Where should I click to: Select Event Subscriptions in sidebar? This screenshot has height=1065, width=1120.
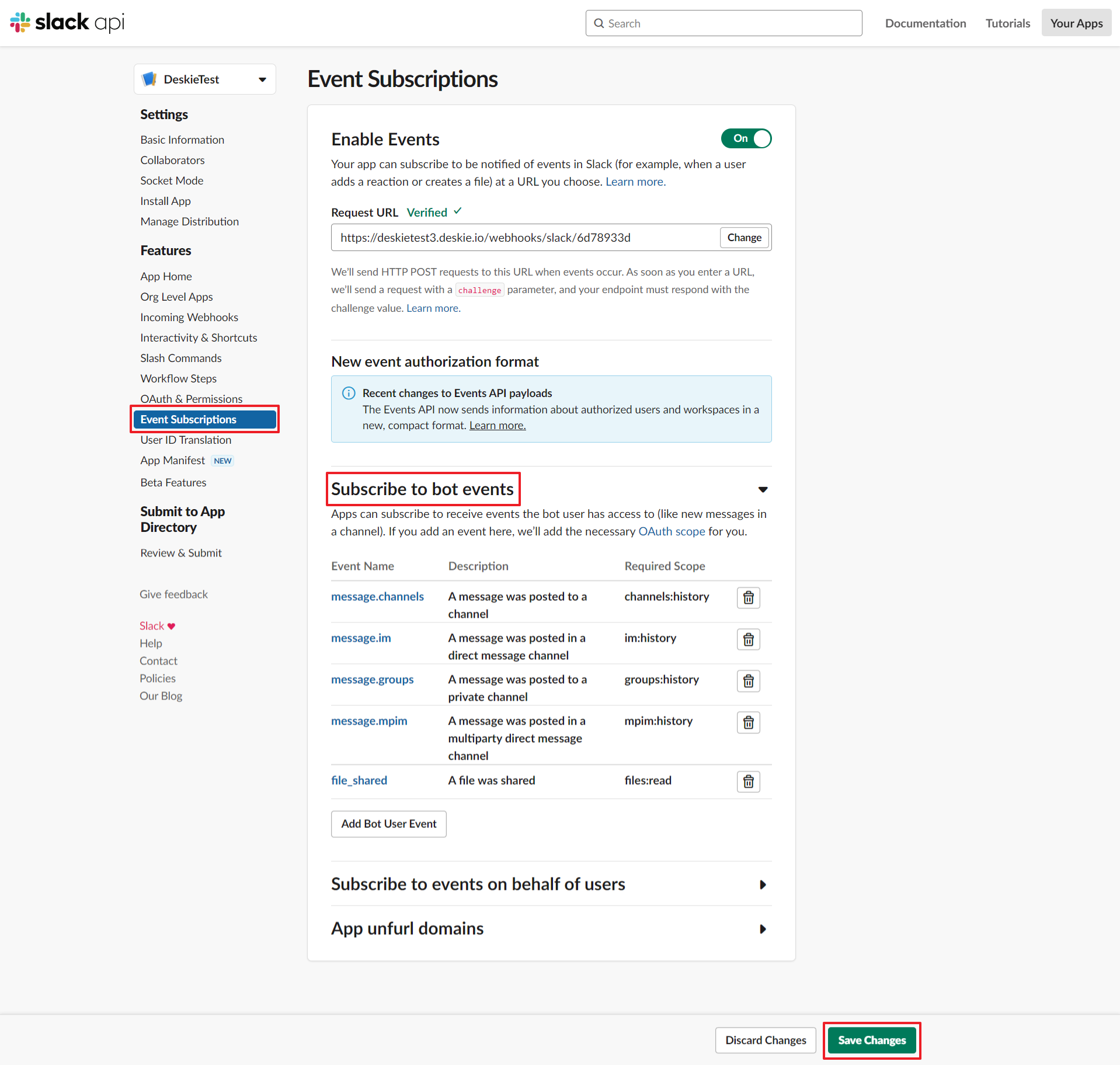pos(205,419)
